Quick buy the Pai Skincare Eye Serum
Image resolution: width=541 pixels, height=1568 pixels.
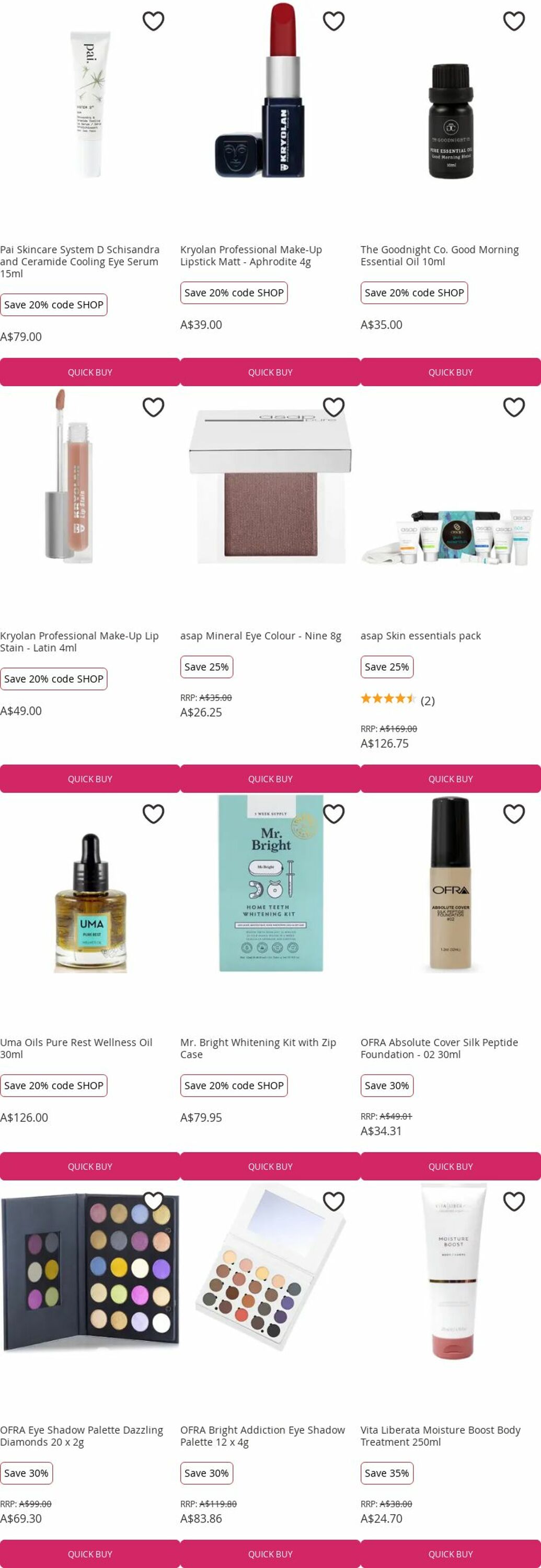point(90,372)
